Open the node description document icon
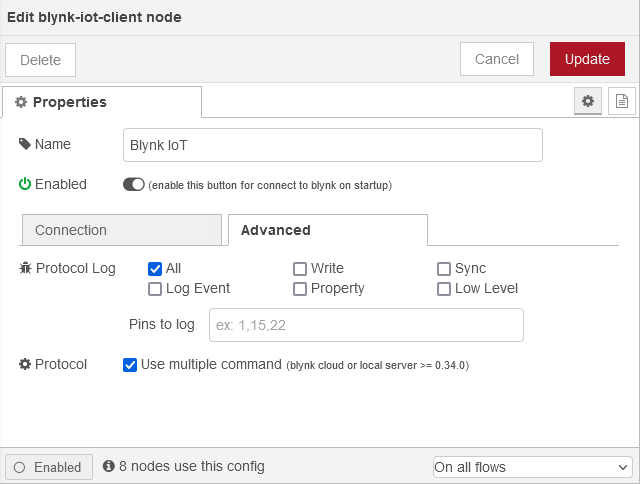Screen dimensions: 640x484 coord(622,101)
